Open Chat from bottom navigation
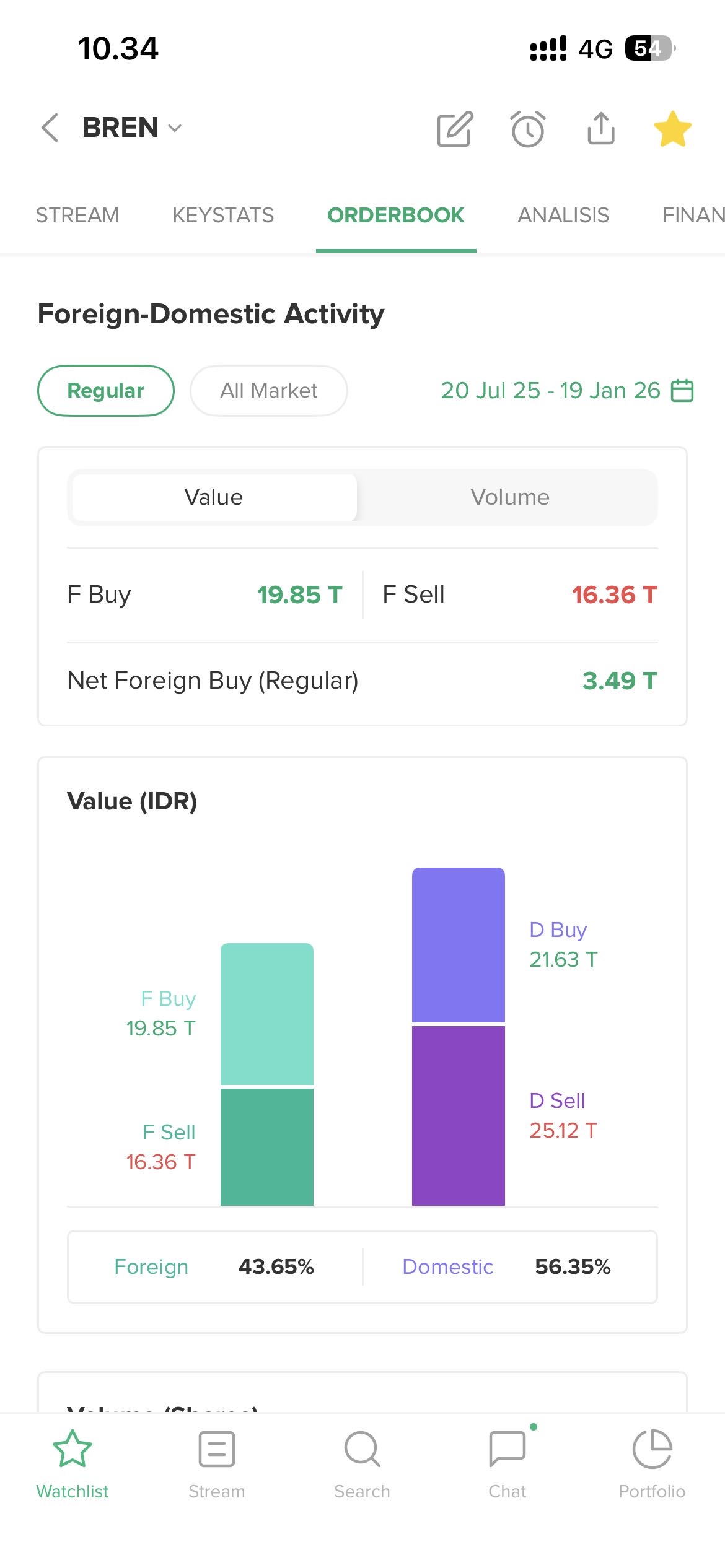The width and height of the screenshot is (725, 1568). coord(507,1465)
